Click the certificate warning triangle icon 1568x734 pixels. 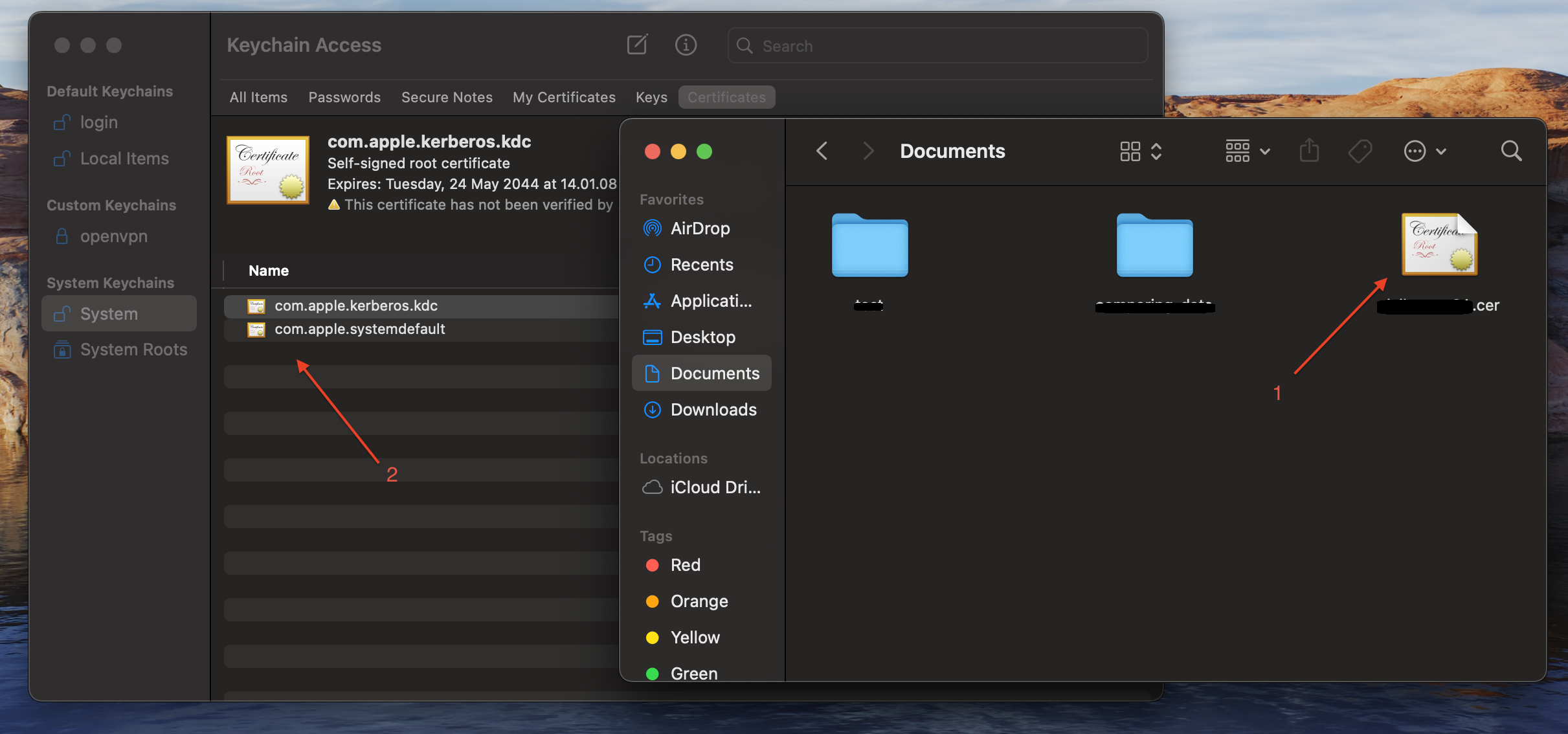334,205
